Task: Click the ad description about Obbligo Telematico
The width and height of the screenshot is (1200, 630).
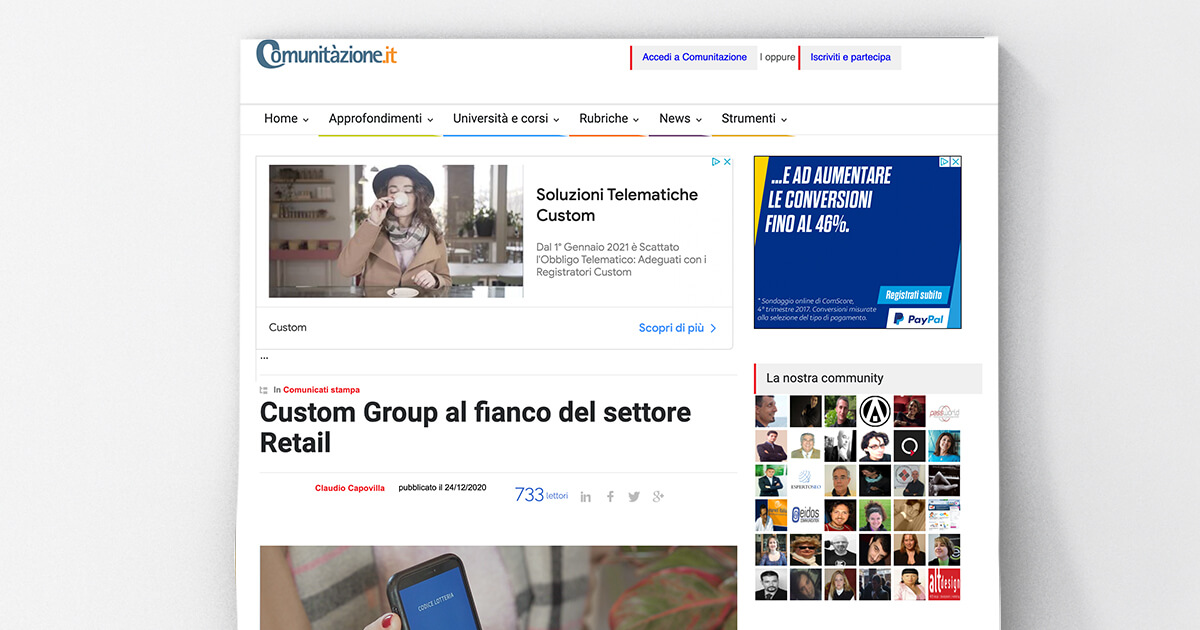Action: click(621, 259)
